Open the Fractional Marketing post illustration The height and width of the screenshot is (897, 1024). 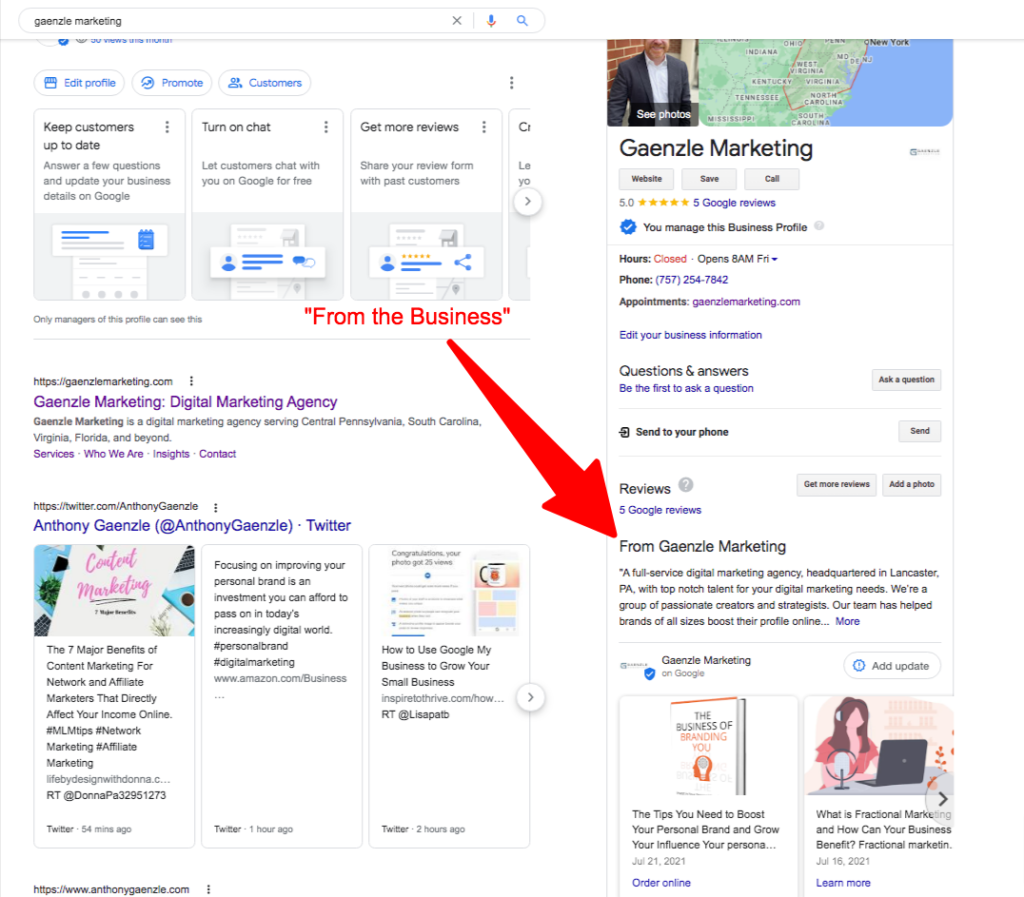pos(878,746)
